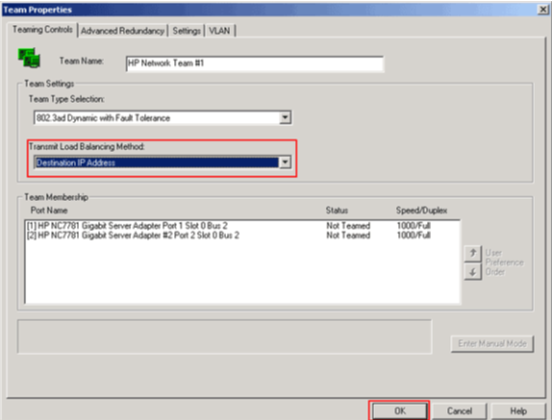Select adapter [1] HP NC7781 Port 1 row
552x420 pixels.
[x=242, y=226]
